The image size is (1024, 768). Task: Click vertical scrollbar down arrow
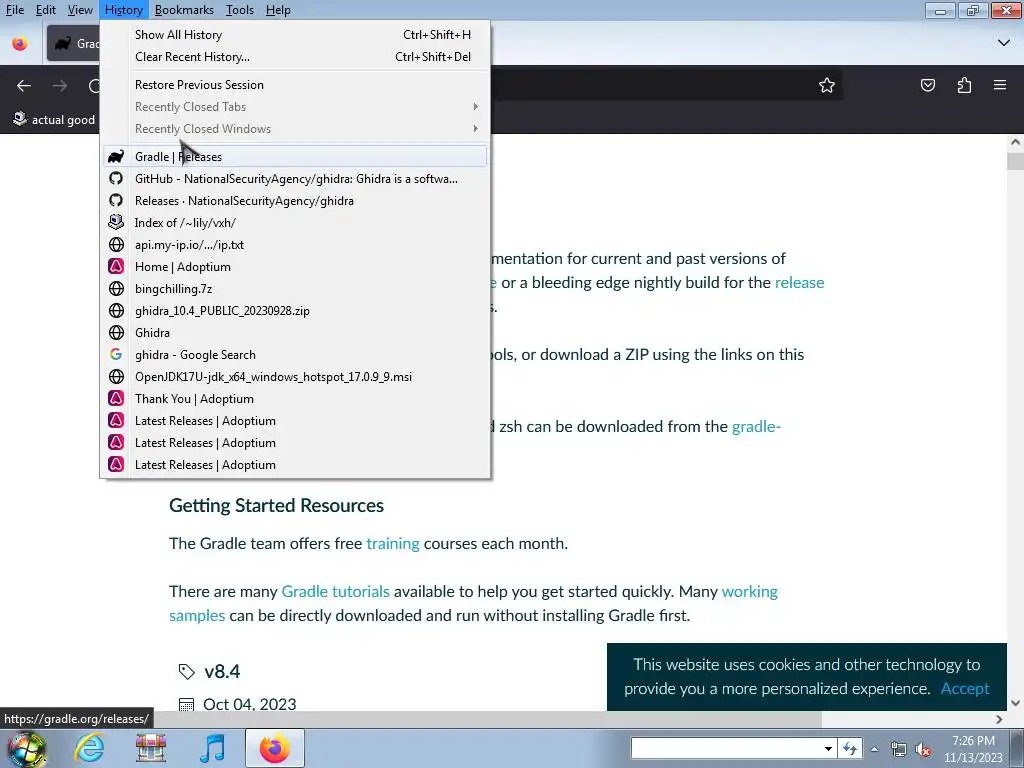pyautogui.click(x=1015, y=703)
